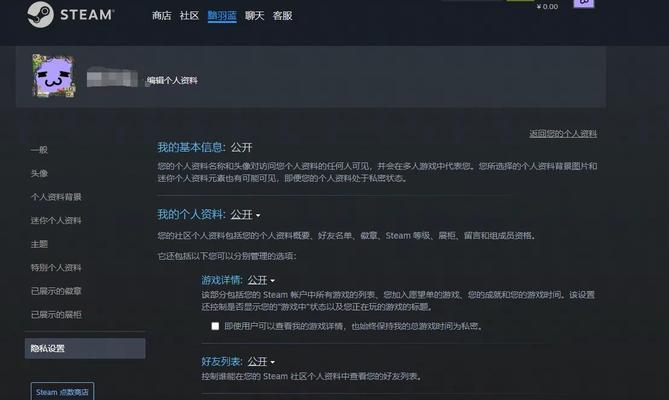Select 已展示的展柜 in the sidebar
This screenshot has width=669, height=400.
click(56, 314)
